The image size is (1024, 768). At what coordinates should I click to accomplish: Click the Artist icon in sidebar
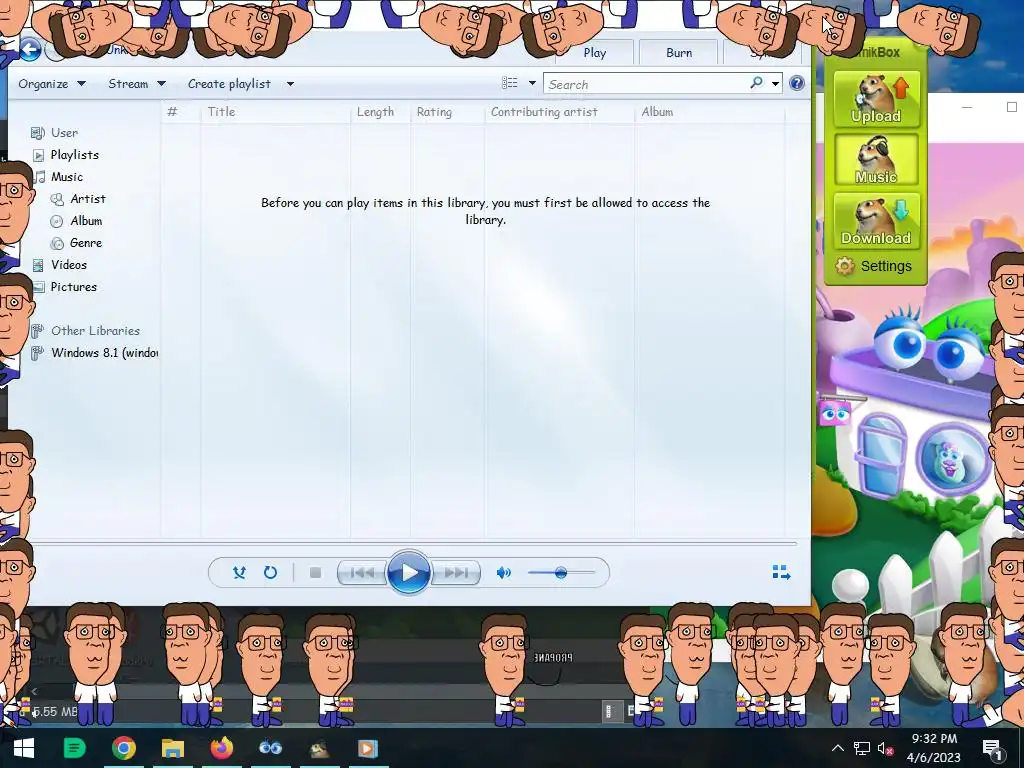(57, 199)
